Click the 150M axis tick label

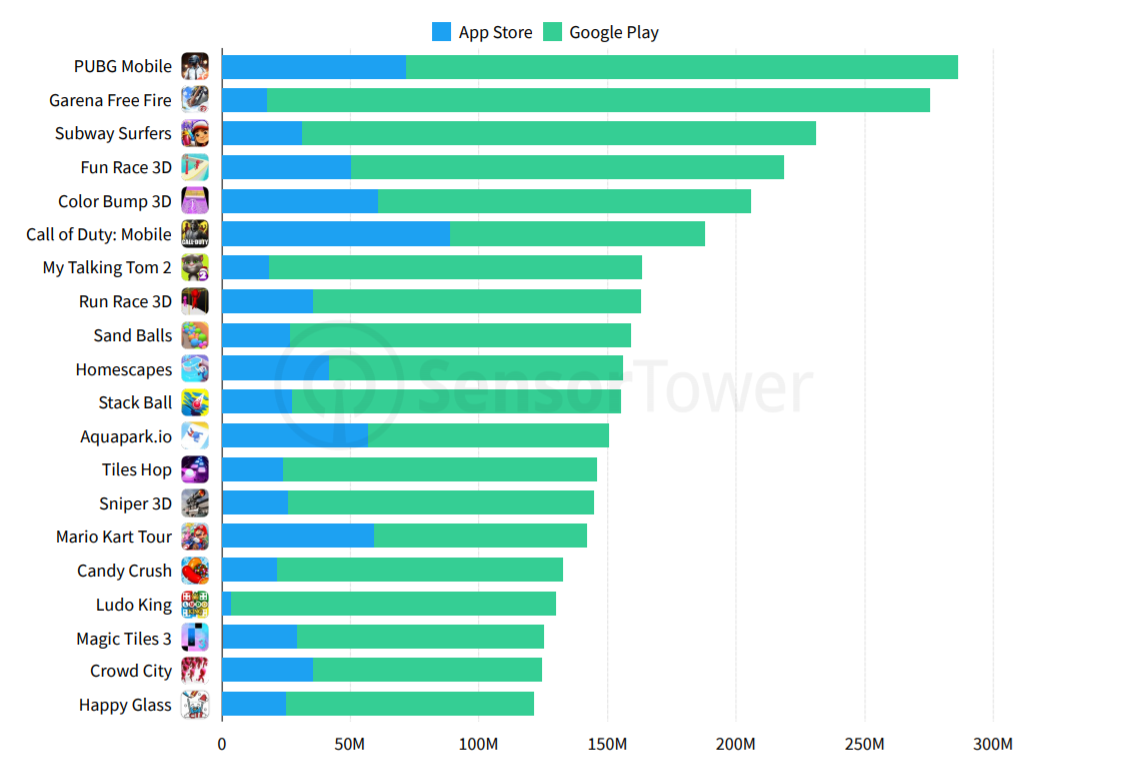click(607, 745)
